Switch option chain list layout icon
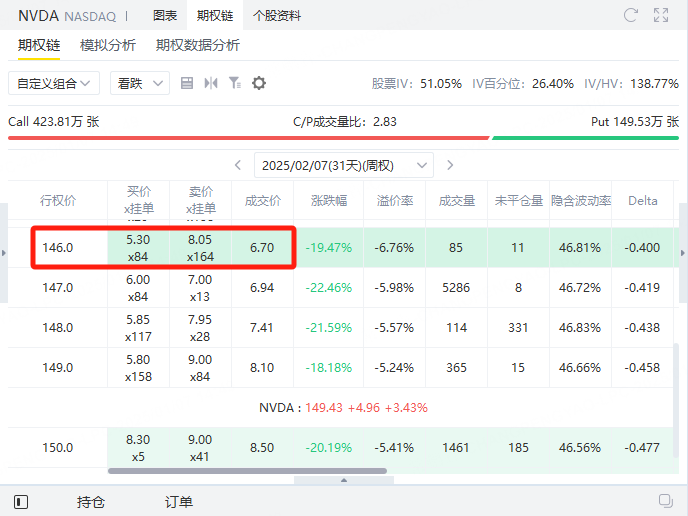 [x=187, y=83]
